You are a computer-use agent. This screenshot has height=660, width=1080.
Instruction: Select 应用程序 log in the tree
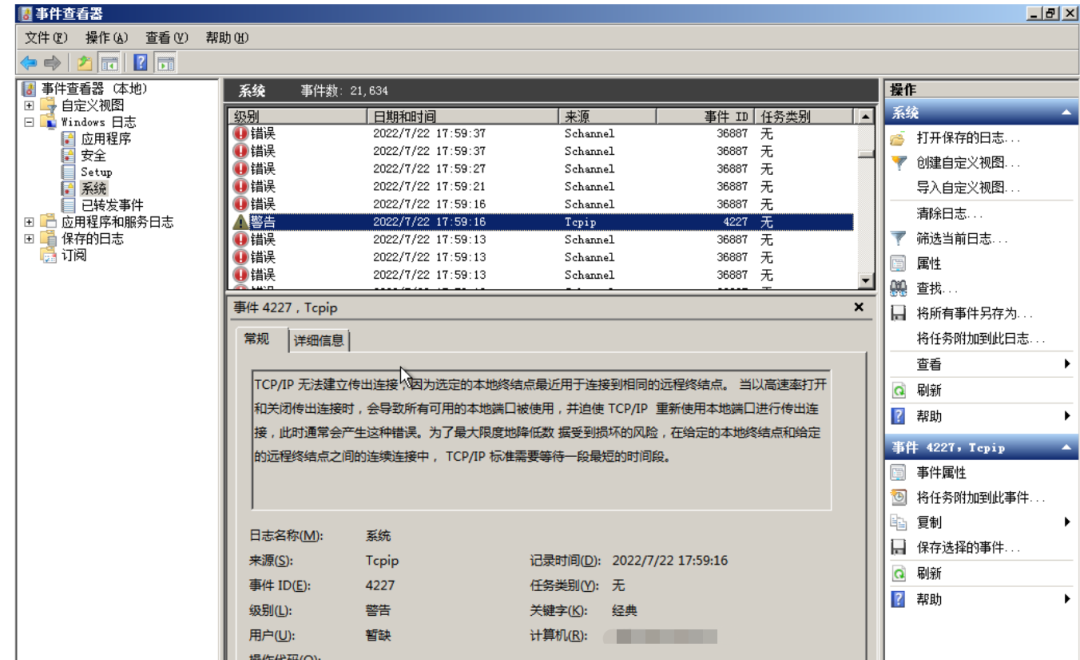pos(105,138)
